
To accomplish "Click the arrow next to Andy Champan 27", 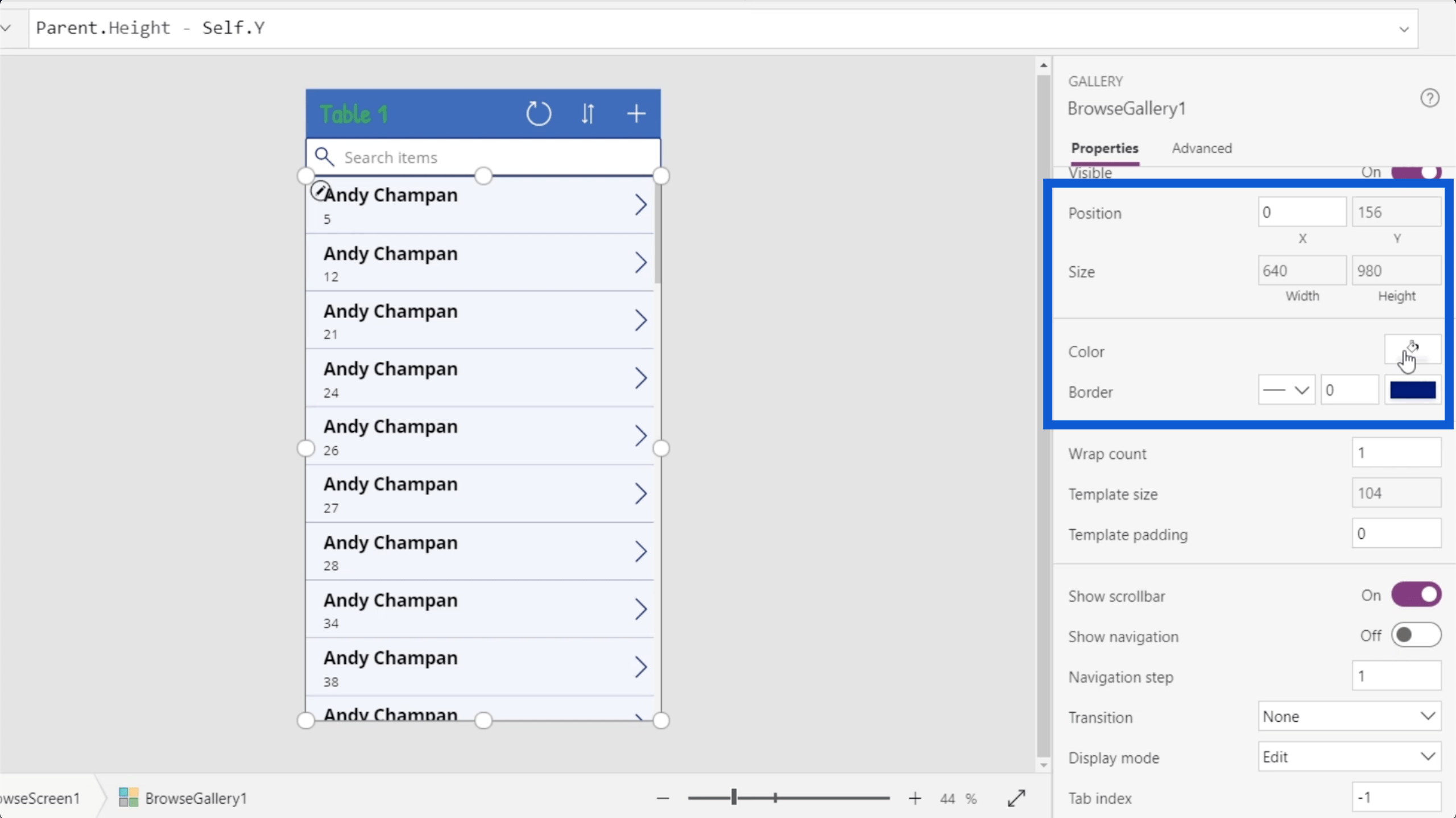I will tap(640, 493).
